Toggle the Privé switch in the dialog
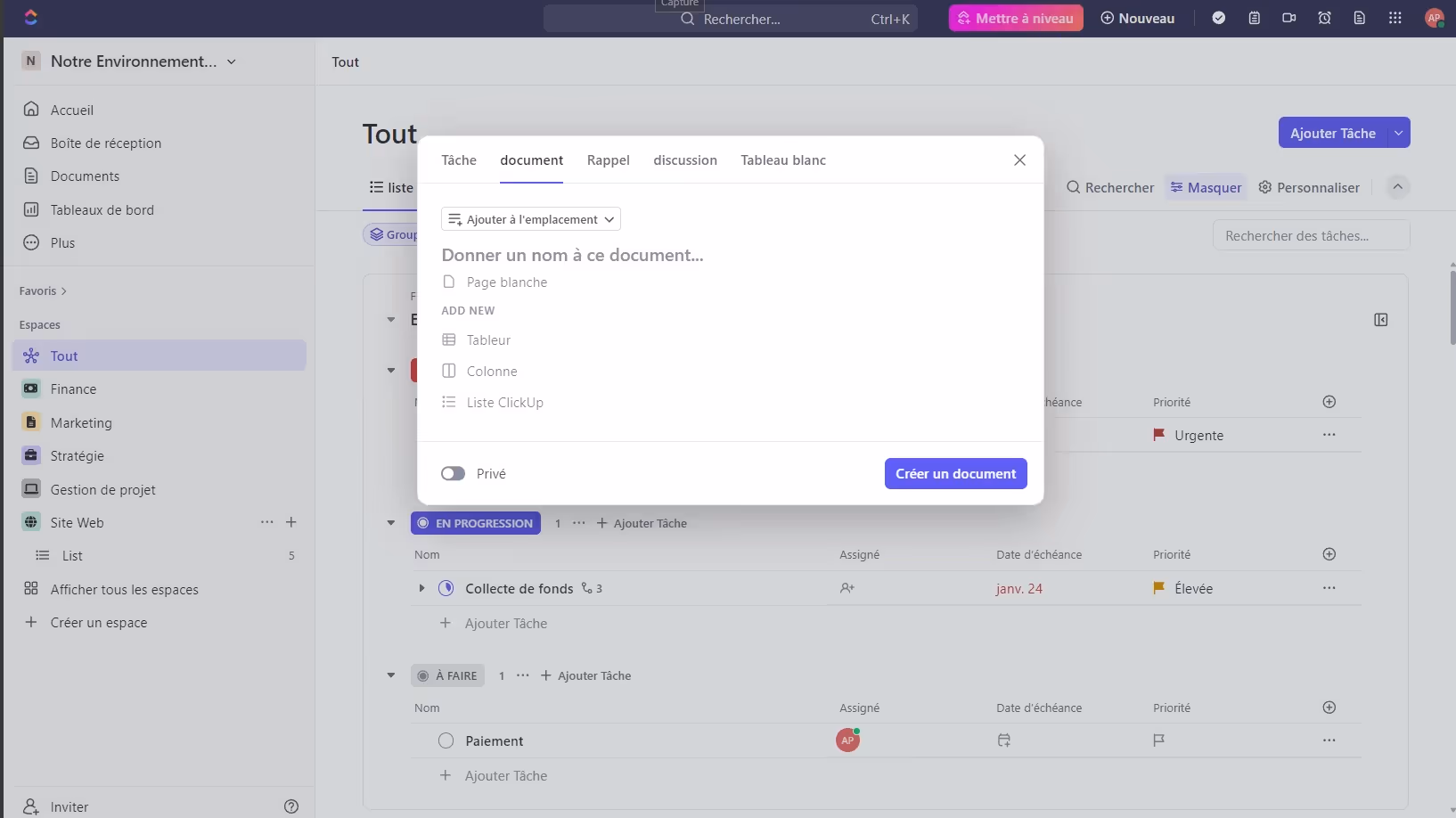The width and height of the screenshot is (1456, 818). (x=454, y=473)
